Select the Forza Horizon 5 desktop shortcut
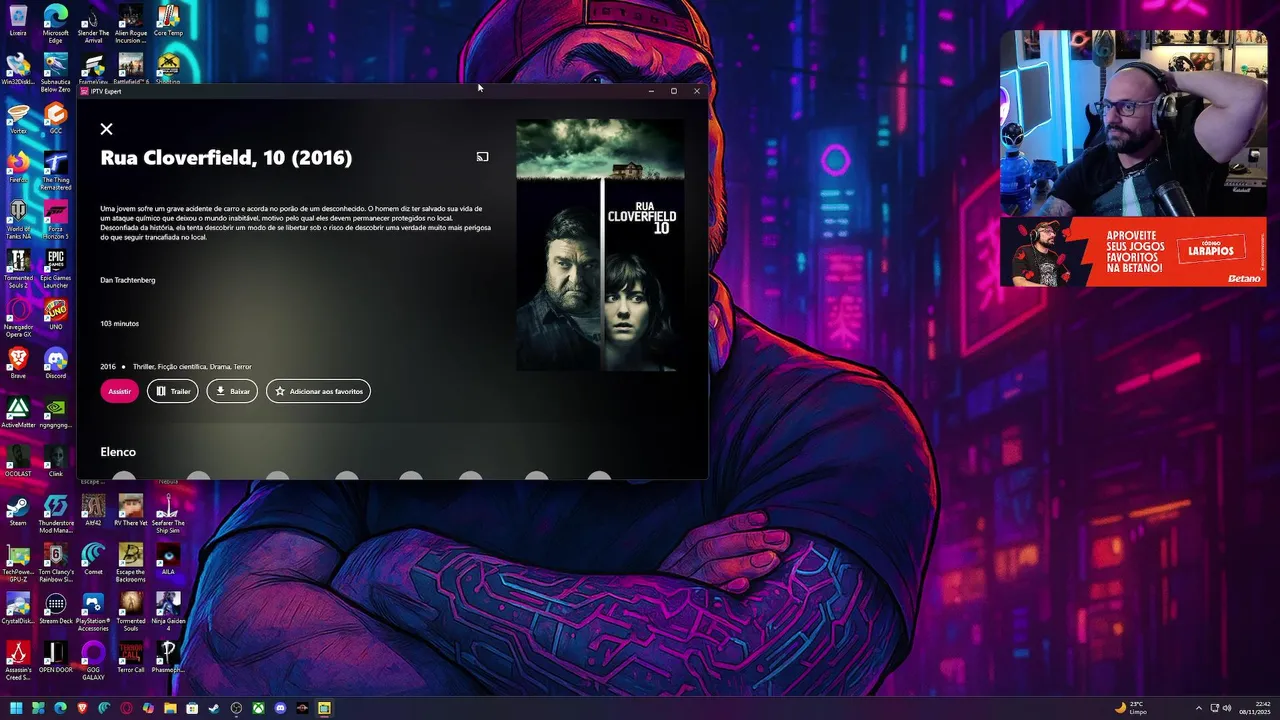 pyautogui.click(x=56, y=220)
